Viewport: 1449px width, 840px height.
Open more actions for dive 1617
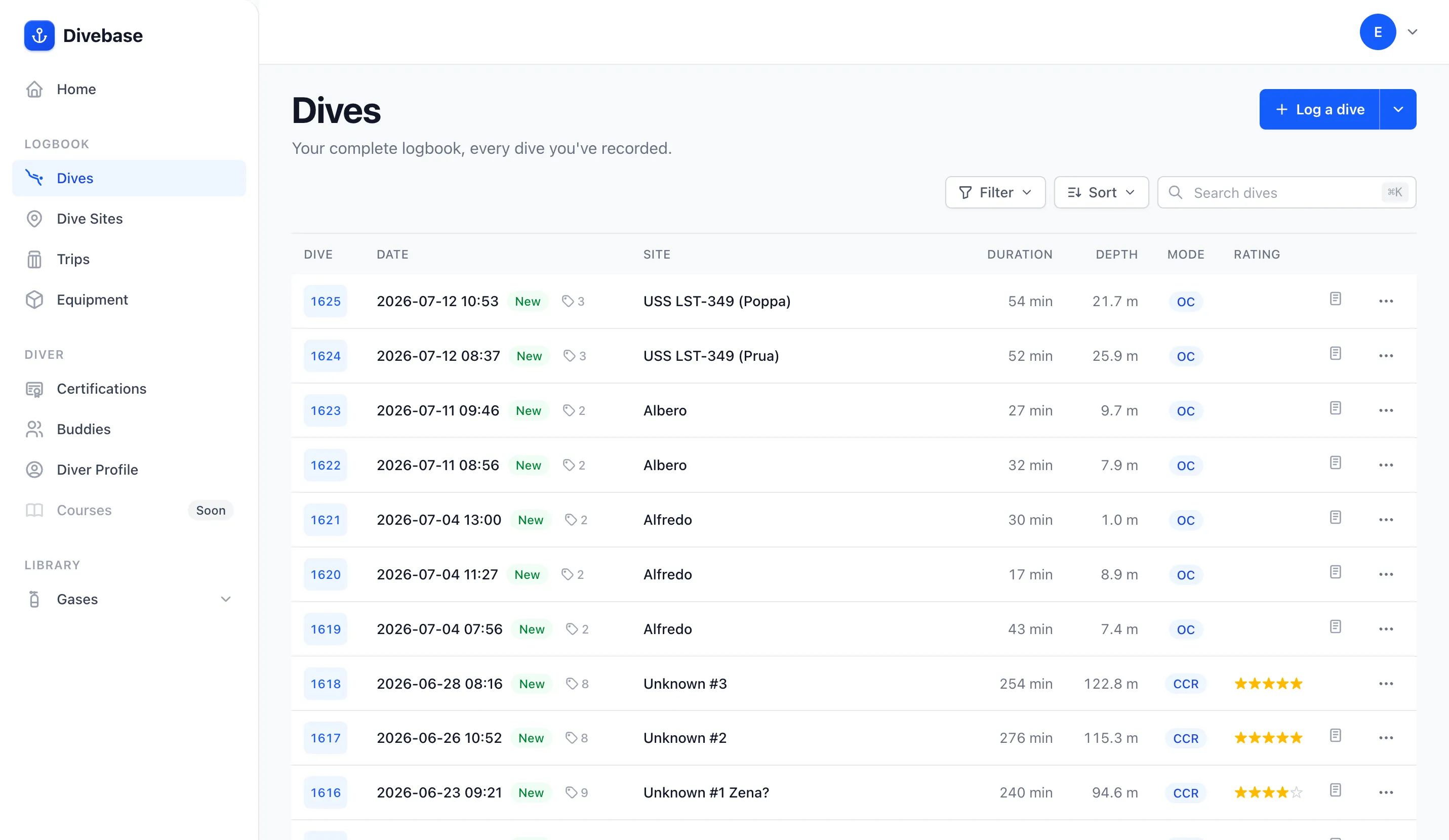click(x=1386, y=738)
